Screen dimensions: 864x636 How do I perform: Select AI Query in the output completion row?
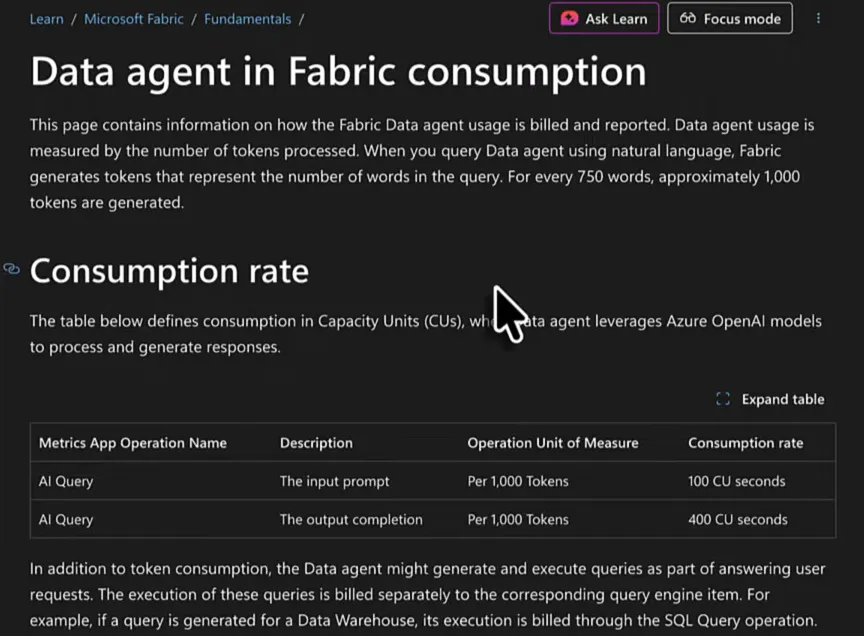pos(66,520)
